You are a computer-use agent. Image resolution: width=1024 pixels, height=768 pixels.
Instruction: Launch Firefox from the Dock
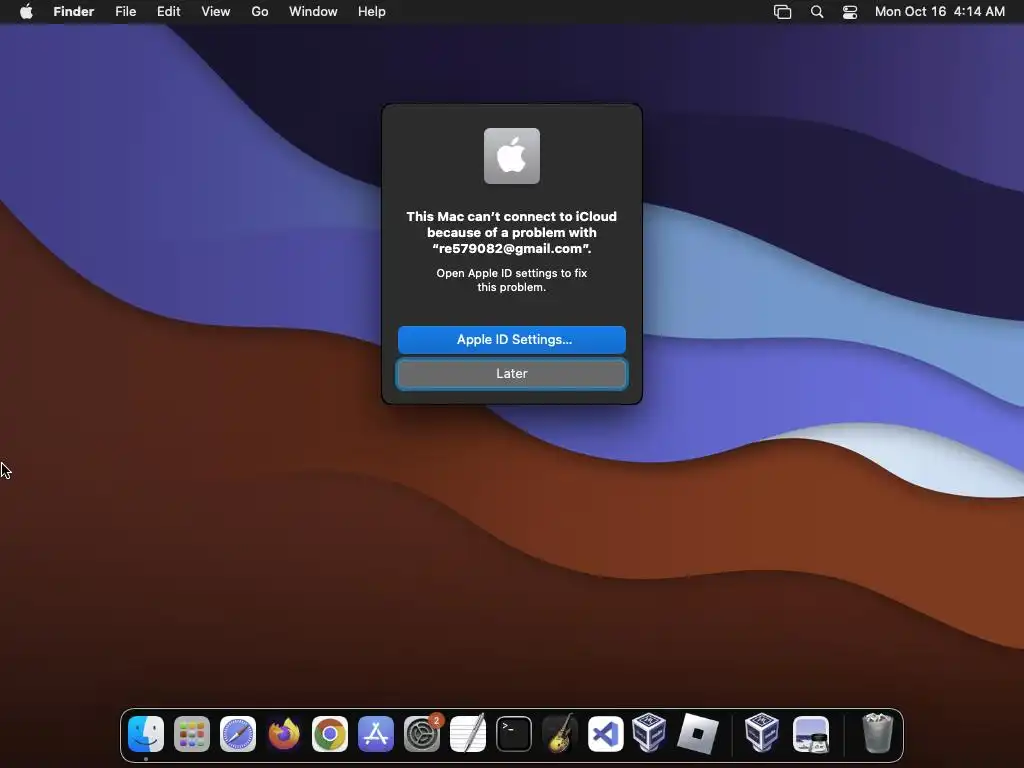[x=284, y=734]
